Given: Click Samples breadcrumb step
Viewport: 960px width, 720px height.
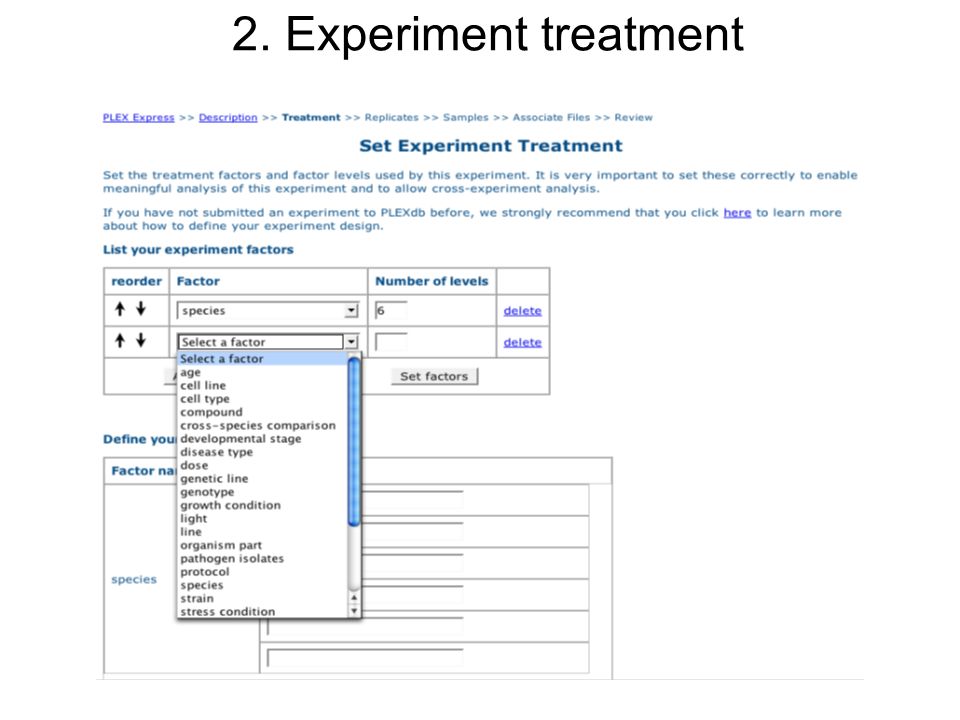Looking at the screenshot, I should tap(465, 118).
